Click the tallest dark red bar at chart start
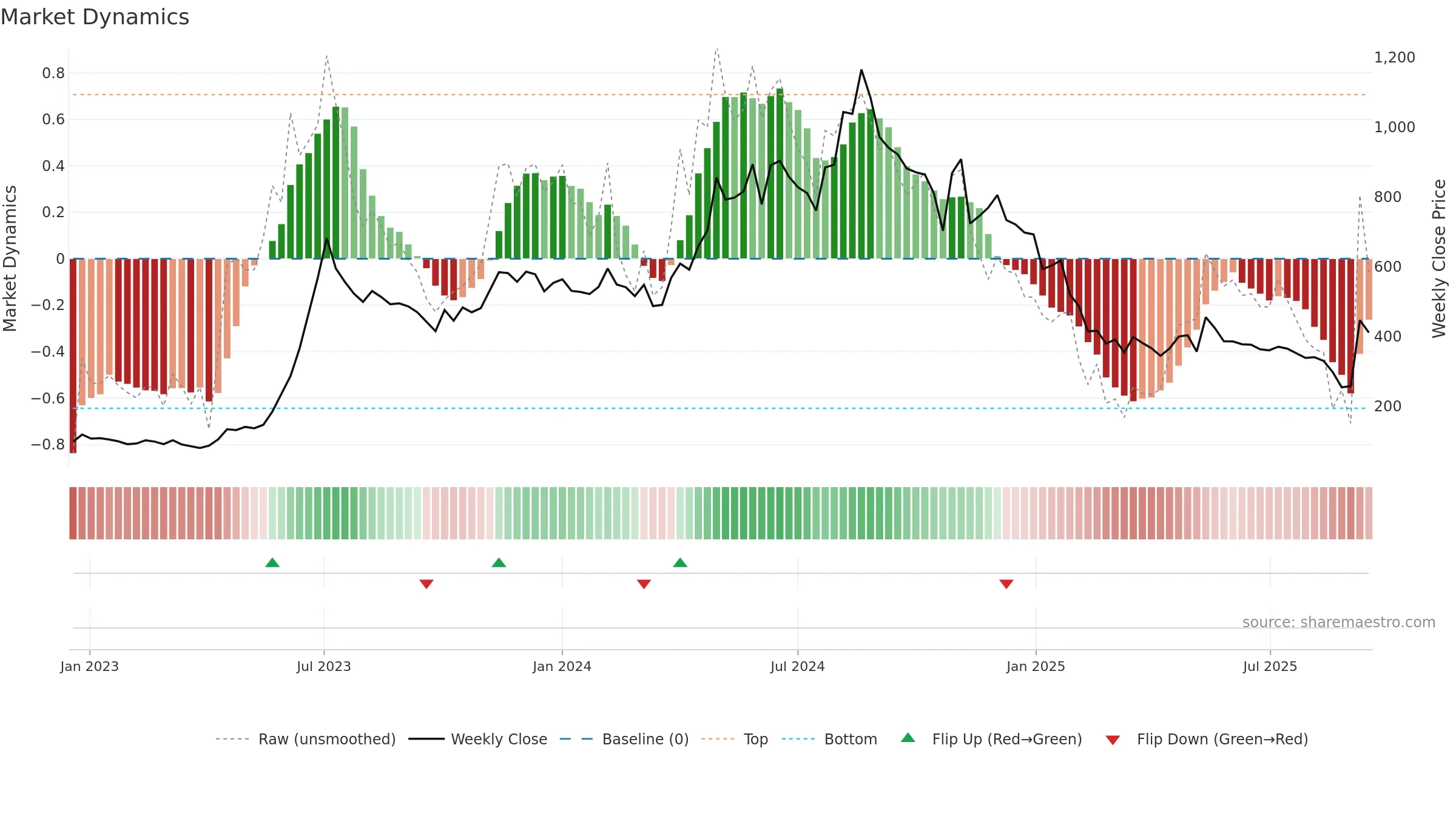Screen dimensions: 1456x819 73,356
